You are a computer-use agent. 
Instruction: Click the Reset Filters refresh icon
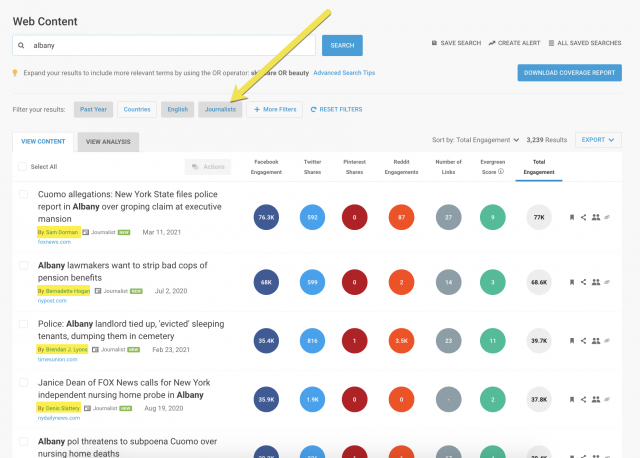tap(313, 109)
